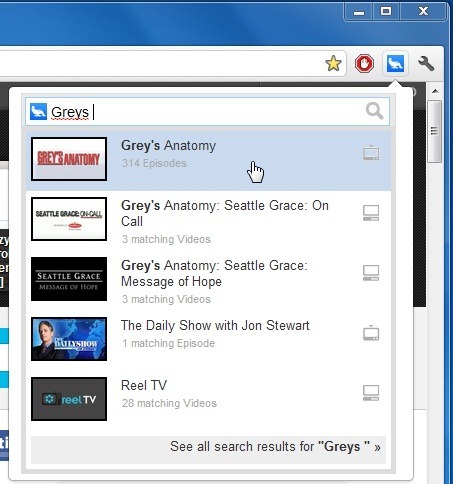Click monitor icon beside Reel TV
The width and height of the screenshot is (453, 484).
(371, 393)
